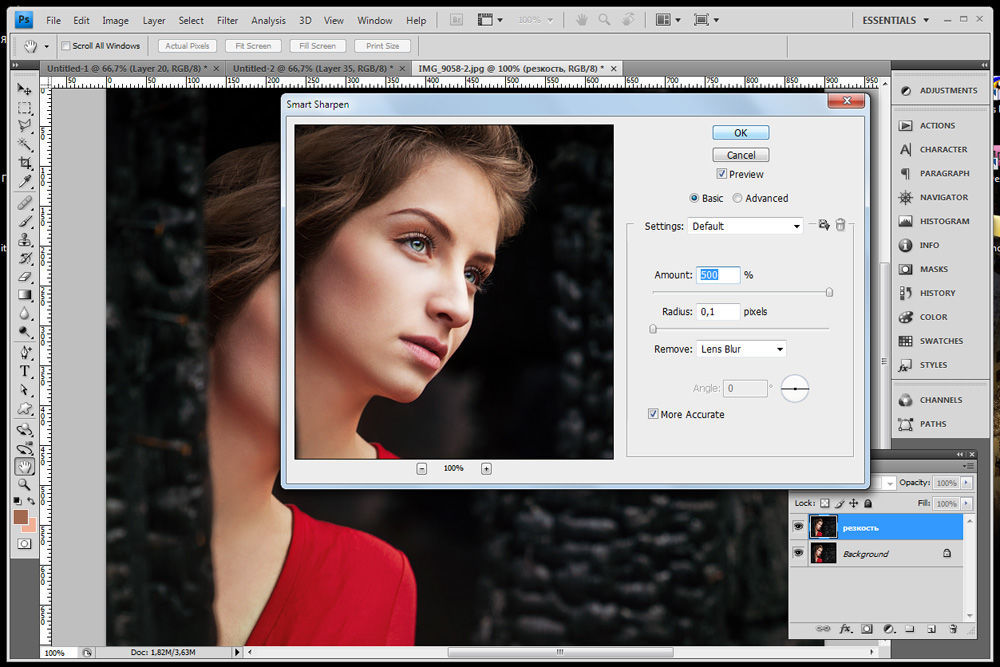Switch to Untitled-1 document tab
Image resolution: width=1000 pixels, height=667 pixels.
(x=127, y=68)
